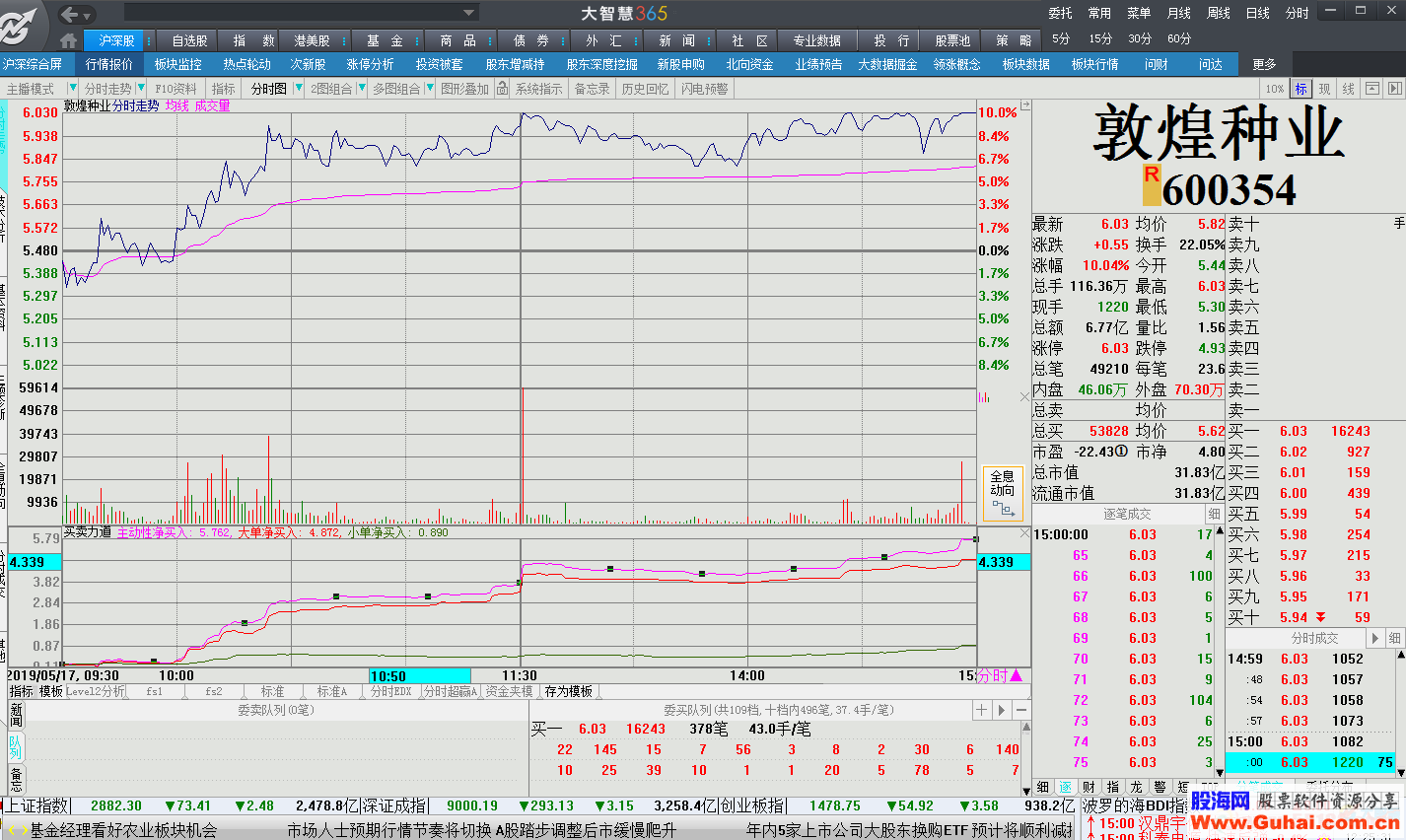
Task: Click the minus icon in 委买队列 header
Action: click(1021, 710)
